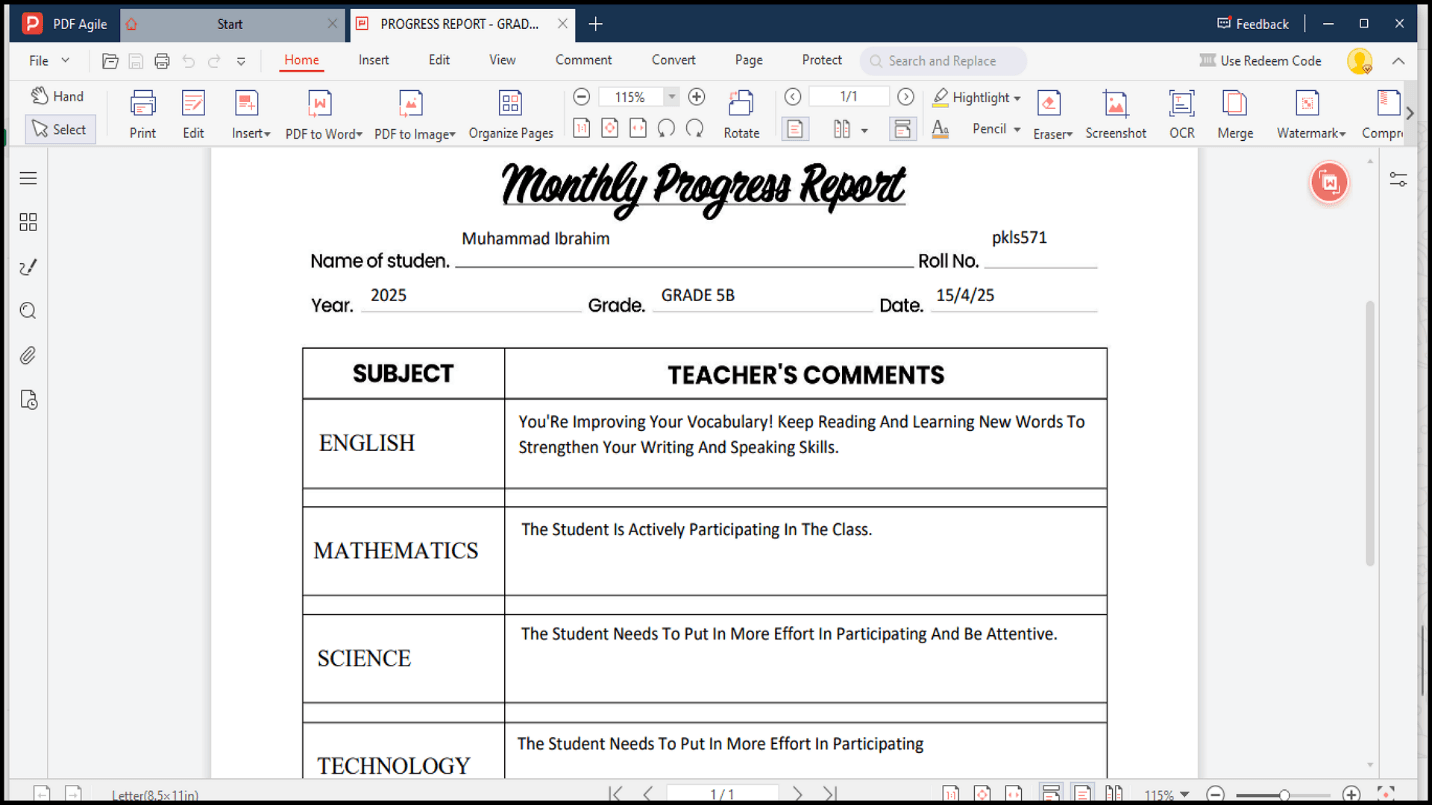This screenshot has width=1432, height=805.
Task: Open attachments paperclip panel in sidebar
Action: (28, 355)
